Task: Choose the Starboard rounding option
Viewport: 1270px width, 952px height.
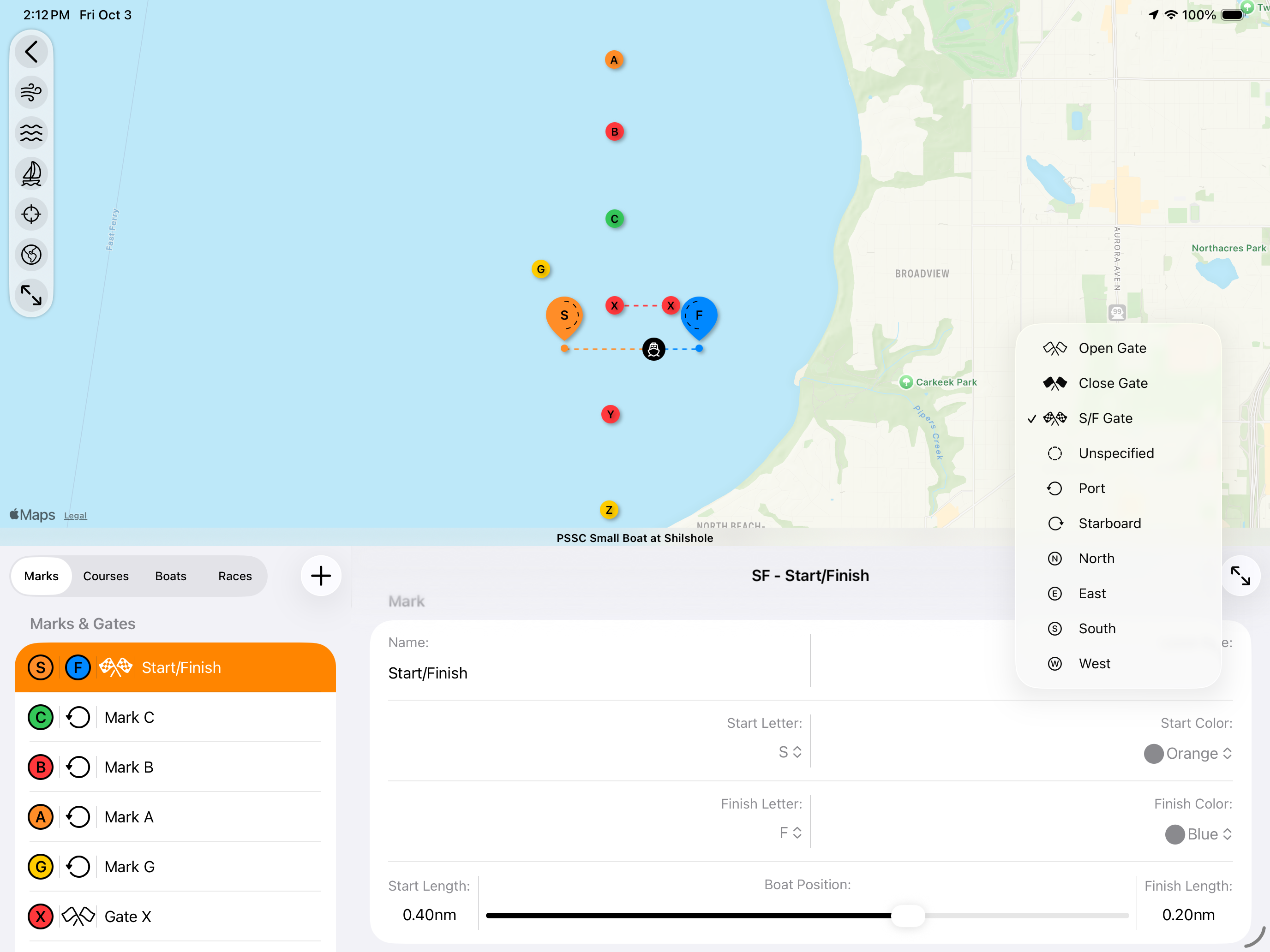Action: [1108, 524]
